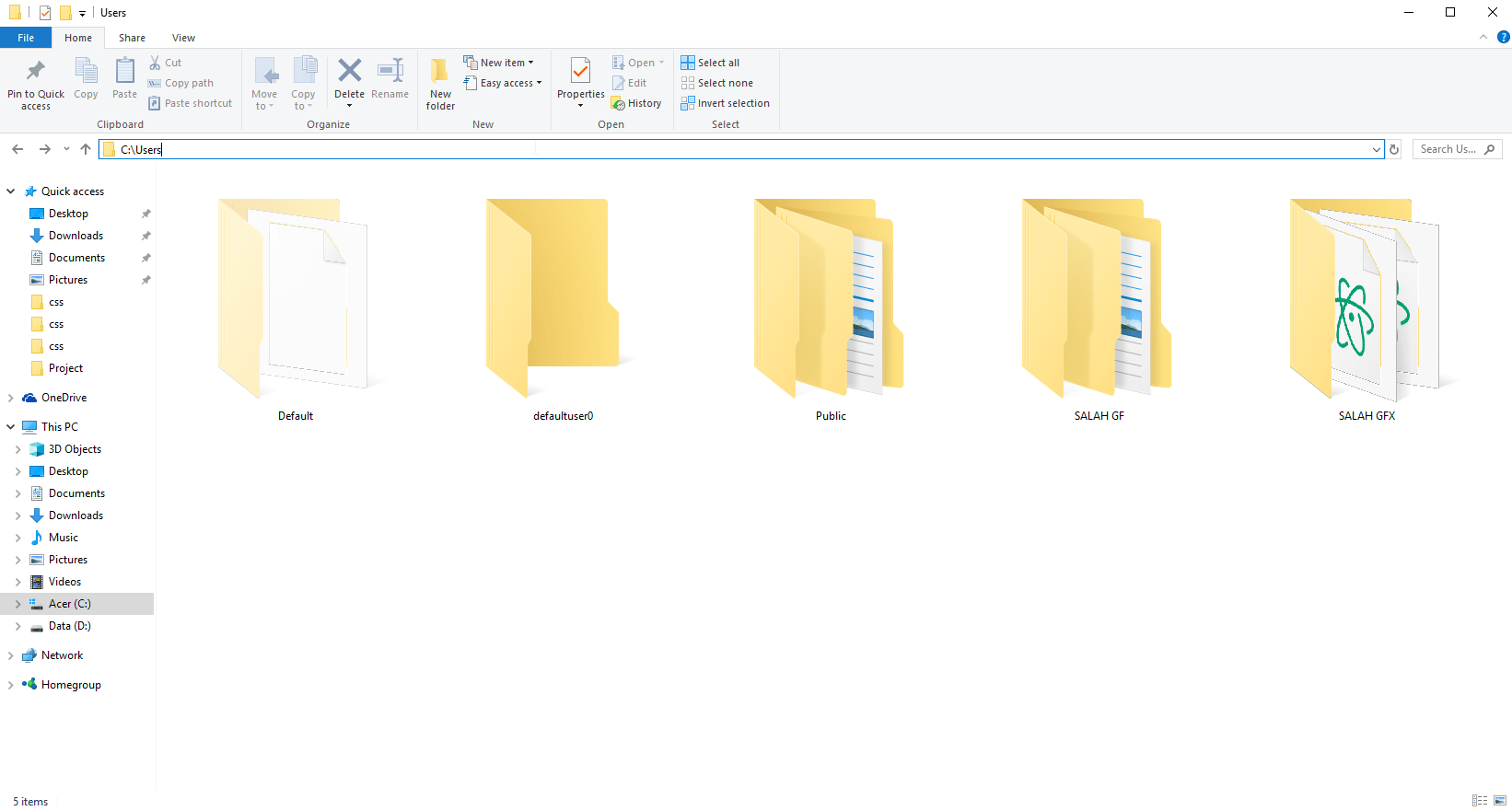Select 3D Objects in This PC
This screenshot has width=1512, height=811.
(x=76, y=449)
